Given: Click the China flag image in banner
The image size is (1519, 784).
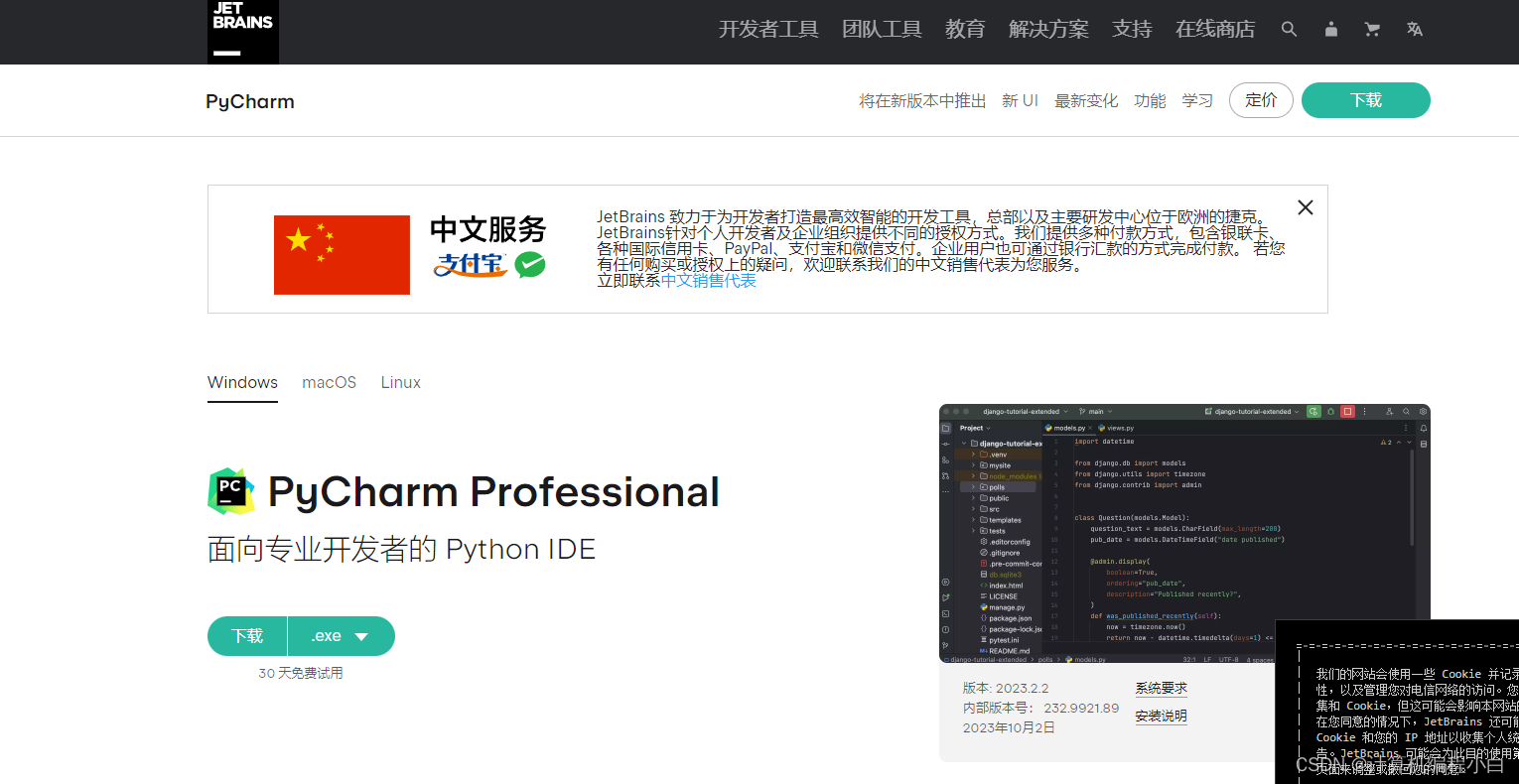Looking at the screenshot, I should tap(342, 255).
